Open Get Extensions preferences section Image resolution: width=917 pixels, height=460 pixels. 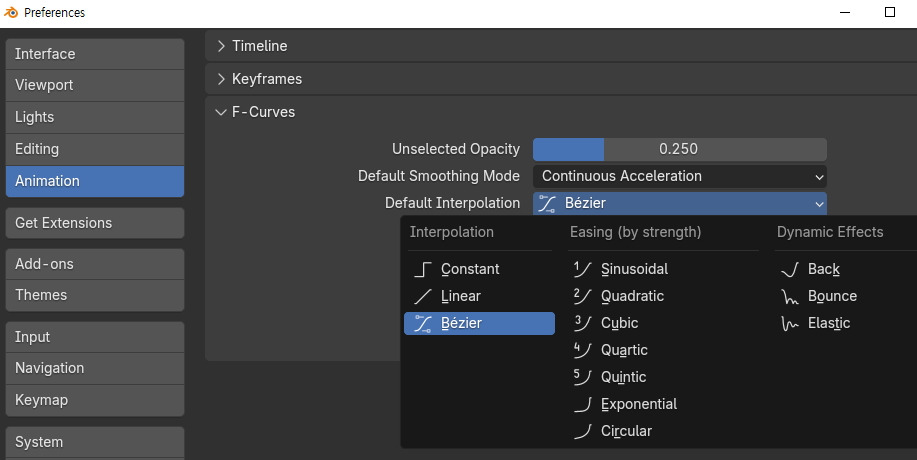click(94, 223)
